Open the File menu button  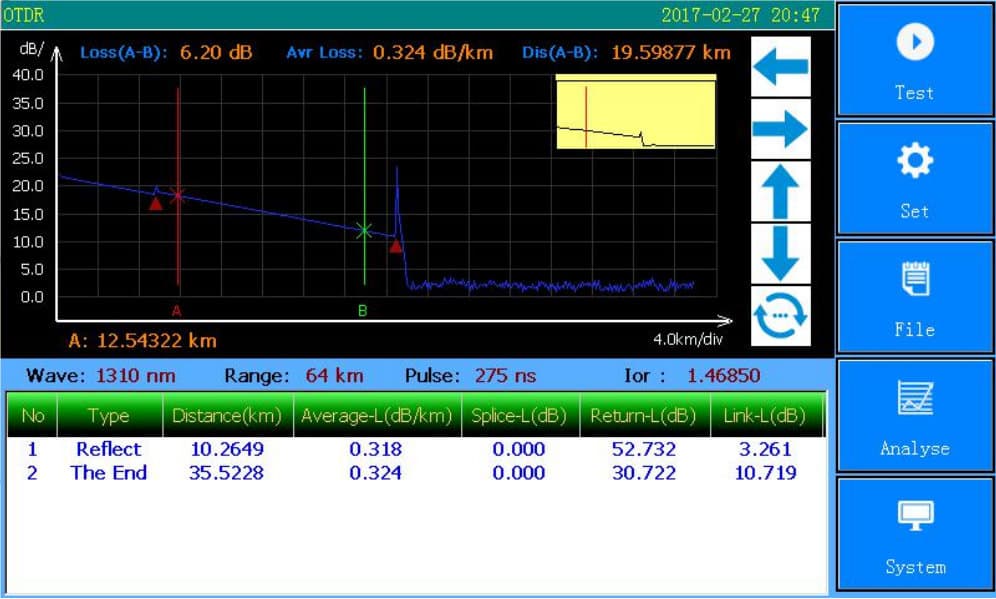[x=915, y=297]
